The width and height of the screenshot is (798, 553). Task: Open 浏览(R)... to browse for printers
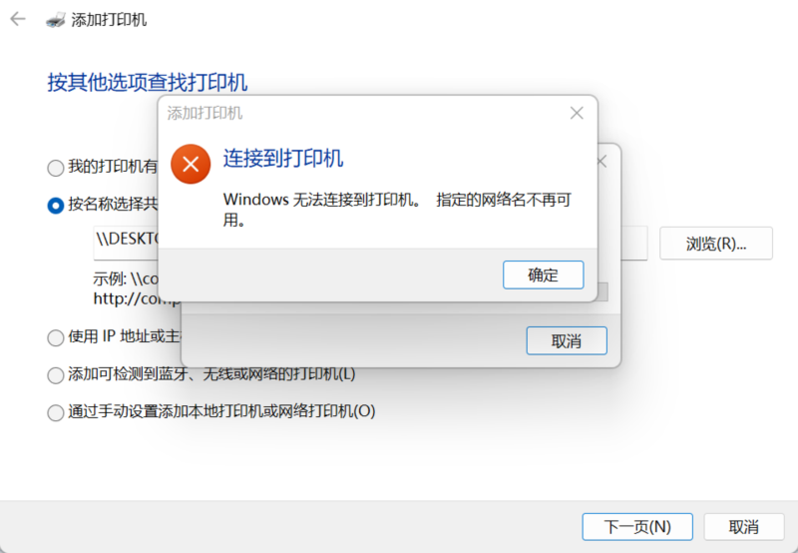point(716,244)
